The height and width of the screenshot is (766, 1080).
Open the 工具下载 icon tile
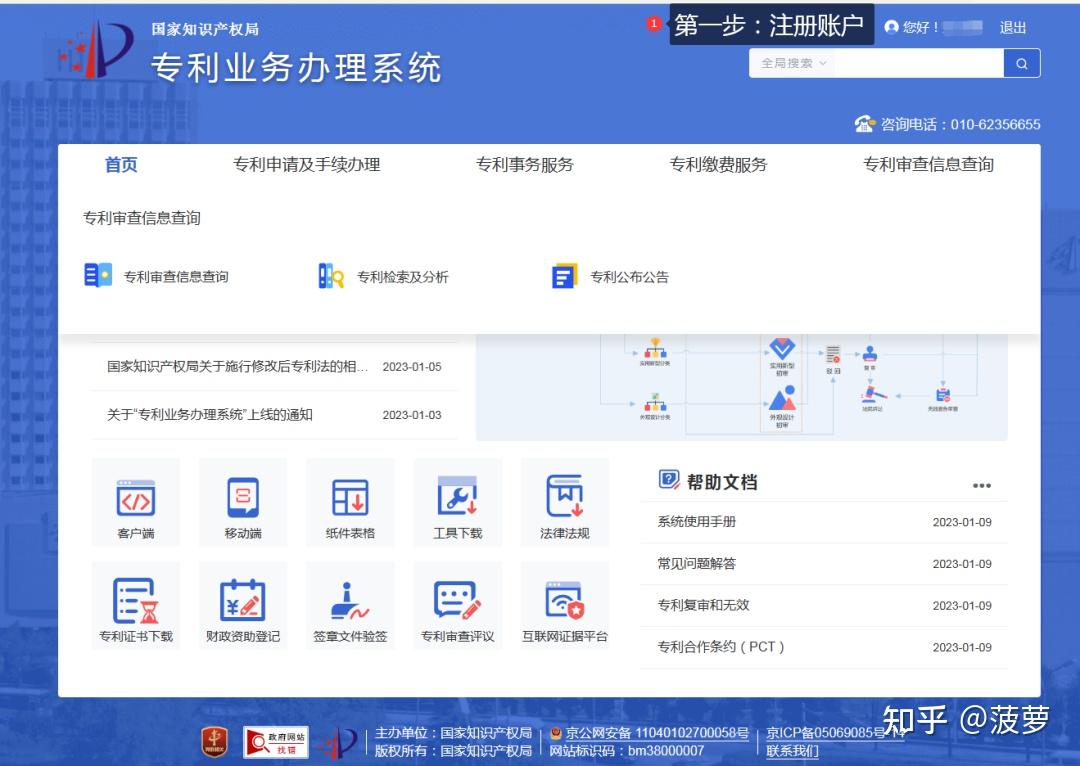pos(458,502)
